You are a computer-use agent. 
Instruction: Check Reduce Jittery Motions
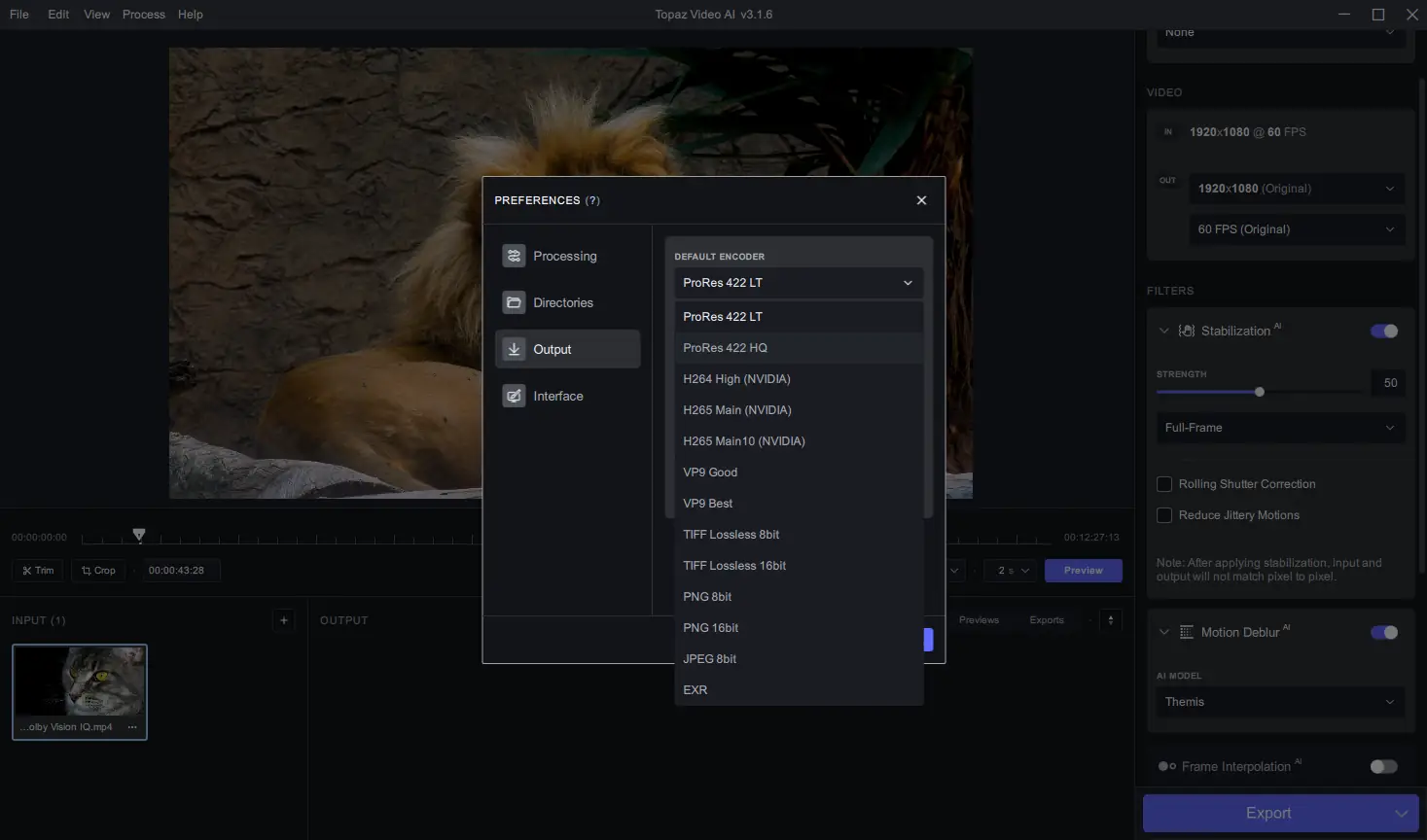coord(1164,515)
